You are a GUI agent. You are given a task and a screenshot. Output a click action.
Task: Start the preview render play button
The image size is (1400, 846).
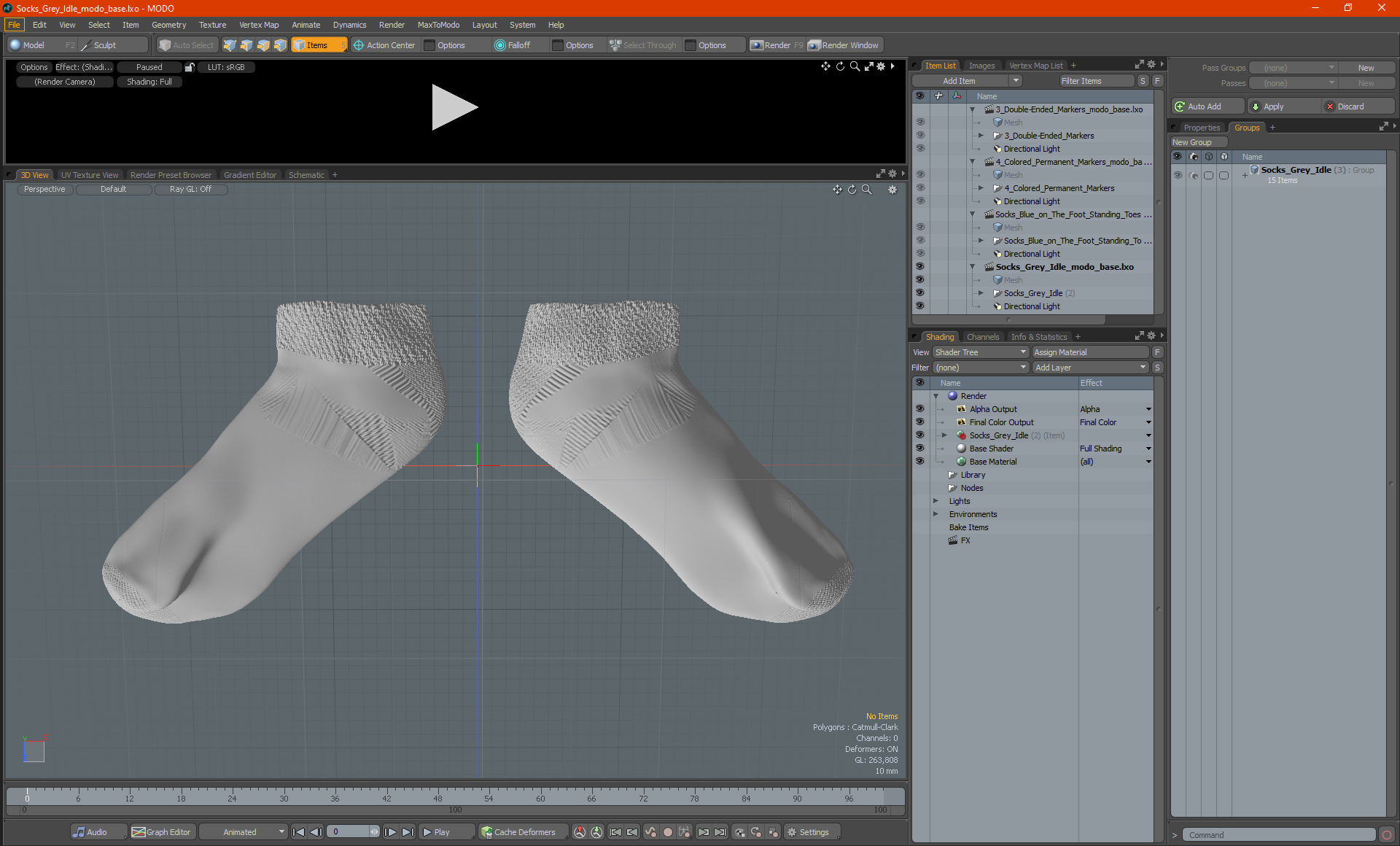[x=454, y=107]
